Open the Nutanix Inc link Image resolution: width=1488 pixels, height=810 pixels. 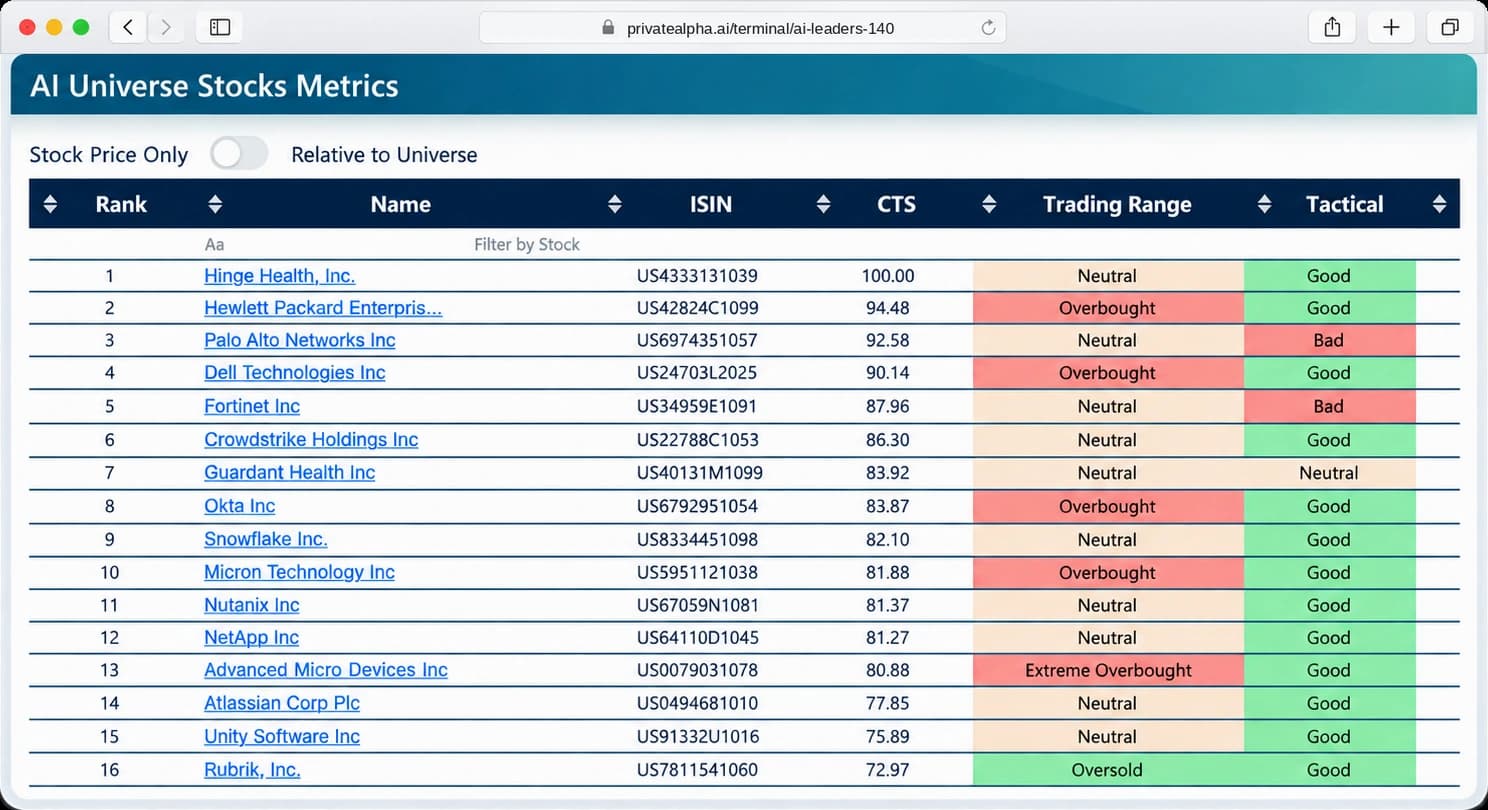tap(252, 605)
